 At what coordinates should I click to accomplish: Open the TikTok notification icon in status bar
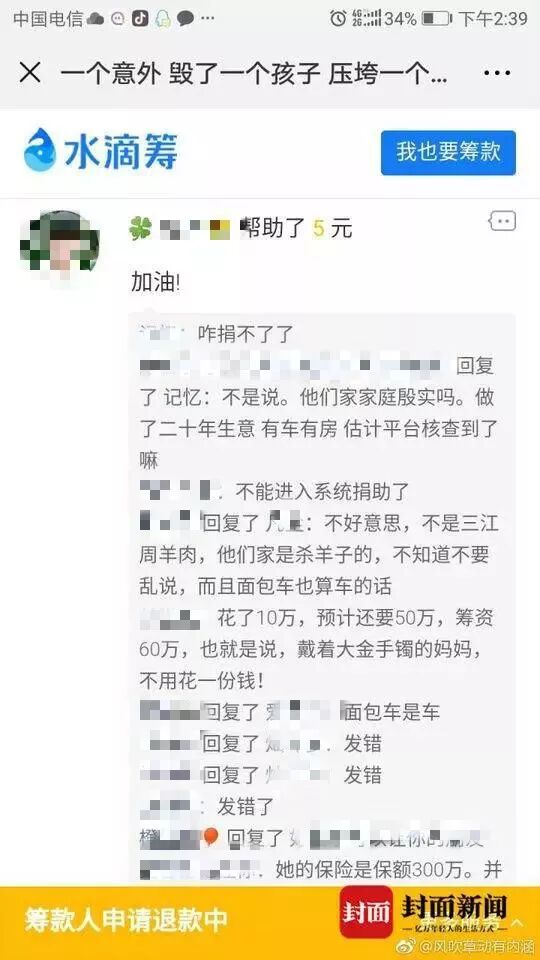140,18
